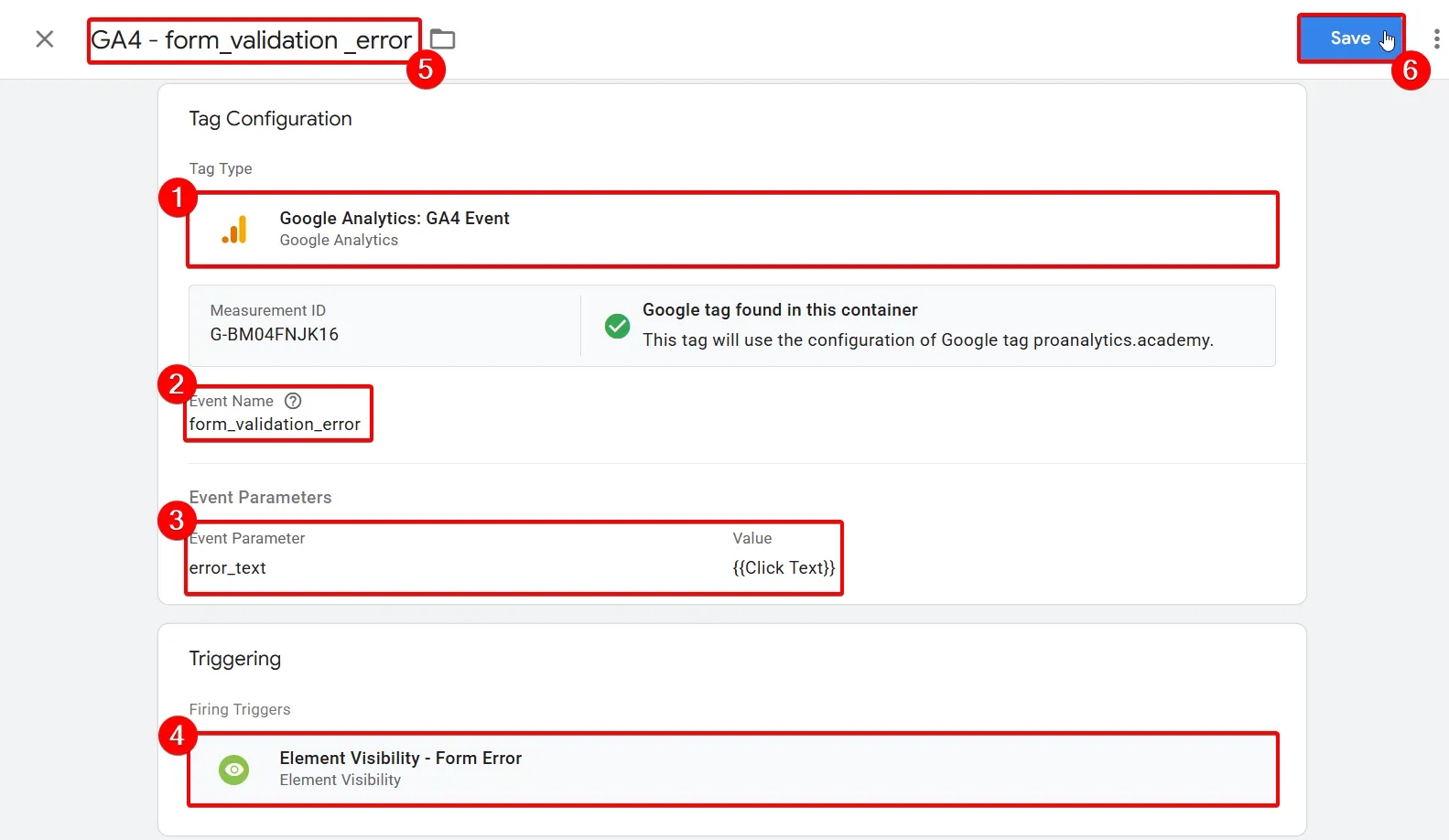Click the form_validation_error event name value
The height and width of the screenshot is (840, 1449).
click(x=275, y=425)
